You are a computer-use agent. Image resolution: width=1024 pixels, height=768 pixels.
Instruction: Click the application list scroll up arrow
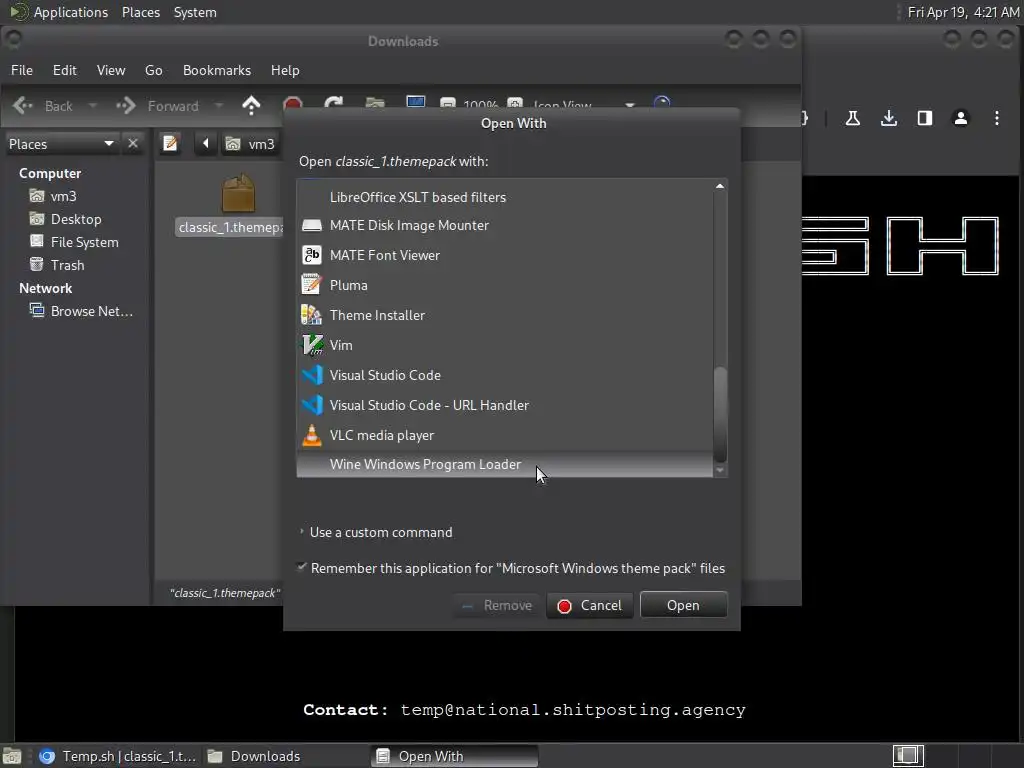[720, 186]
